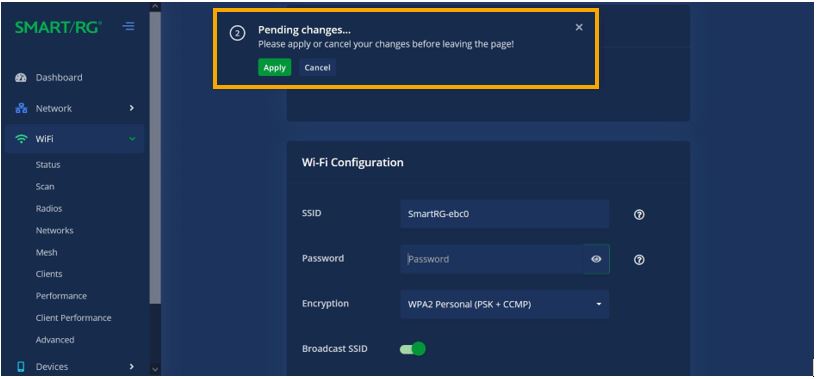This screenshot has height=379, width=817.
Task: Open WiFi Clients page
Action: click(x=49, y=274)
